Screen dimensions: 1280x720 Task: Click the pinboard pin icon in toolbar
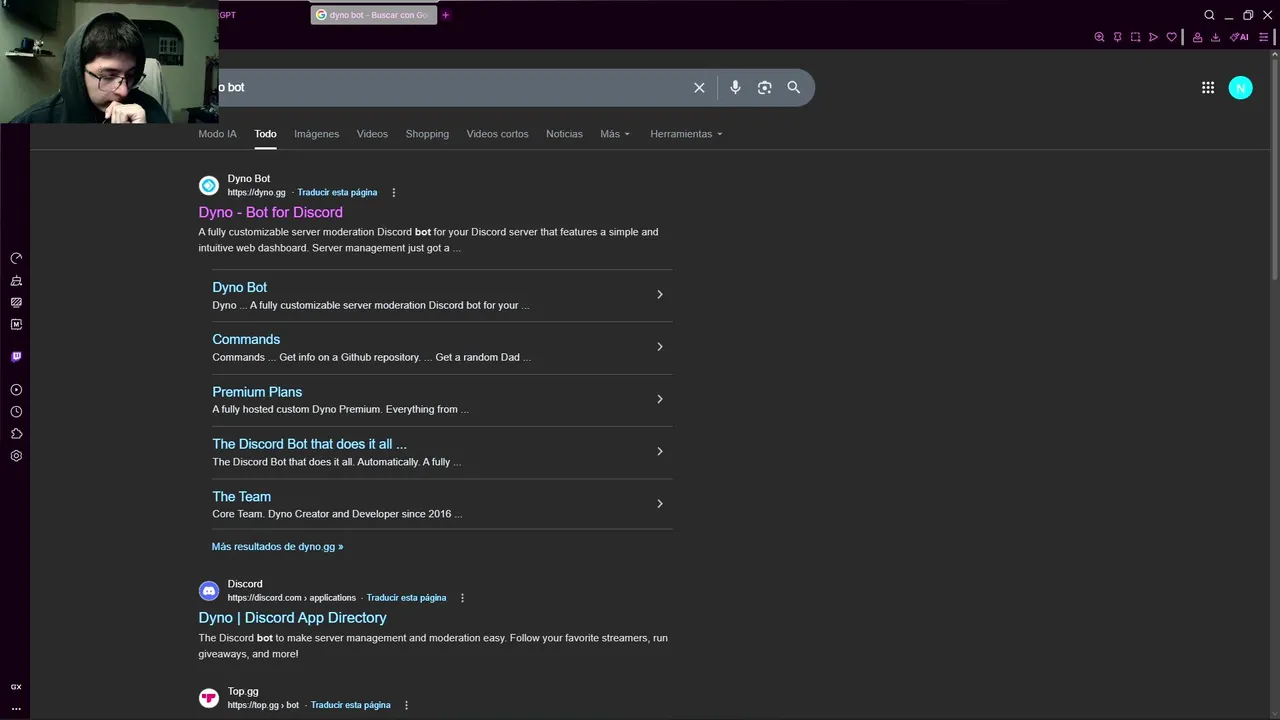click(x=1117, y=37)
